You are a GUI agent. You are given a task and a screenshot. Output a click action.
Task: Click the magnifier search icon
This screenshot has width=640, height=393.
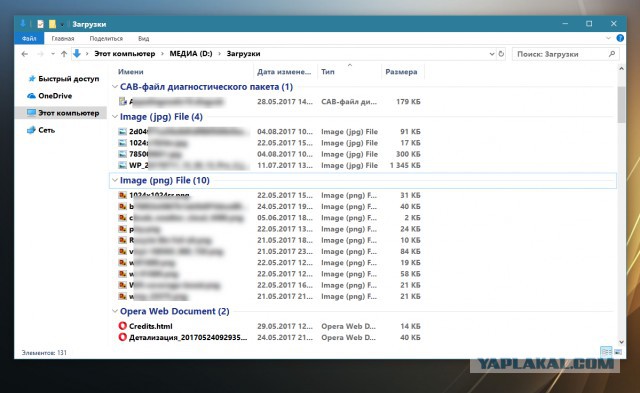coord(612,54)
